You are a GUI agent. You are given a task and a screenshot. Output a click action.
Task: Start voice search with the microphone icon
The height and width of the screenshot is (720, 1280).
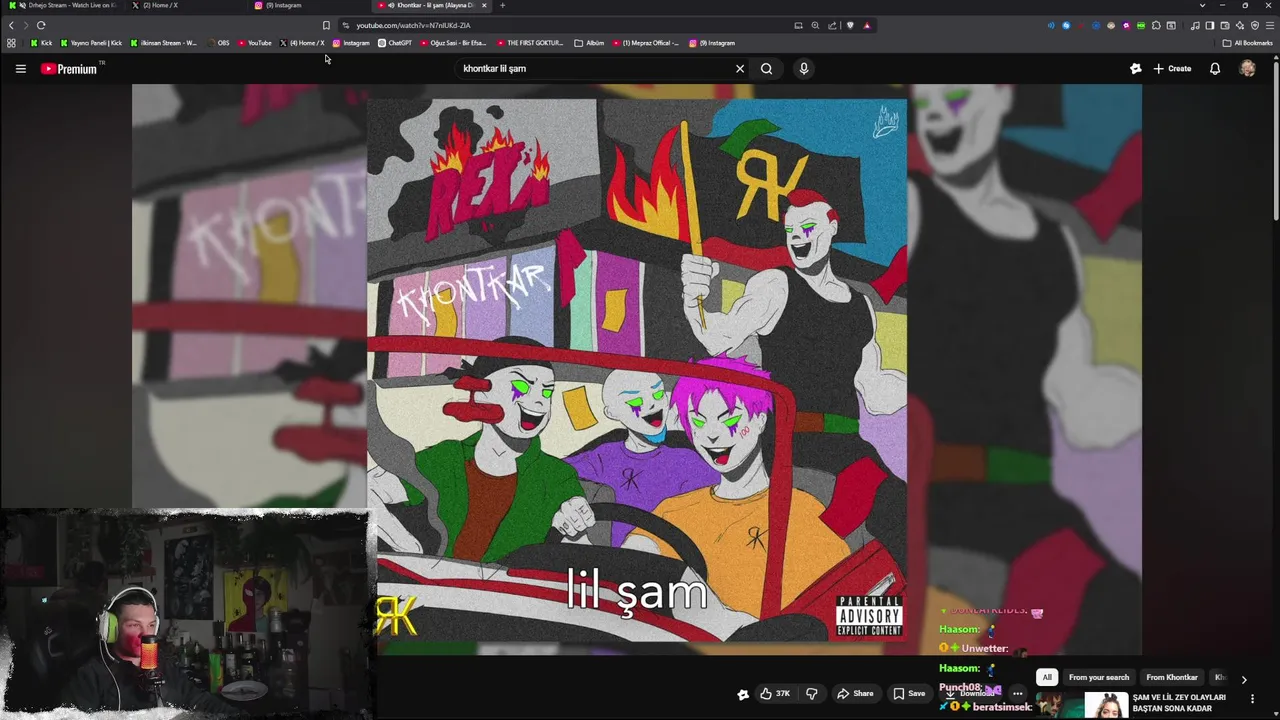[803, 69]
